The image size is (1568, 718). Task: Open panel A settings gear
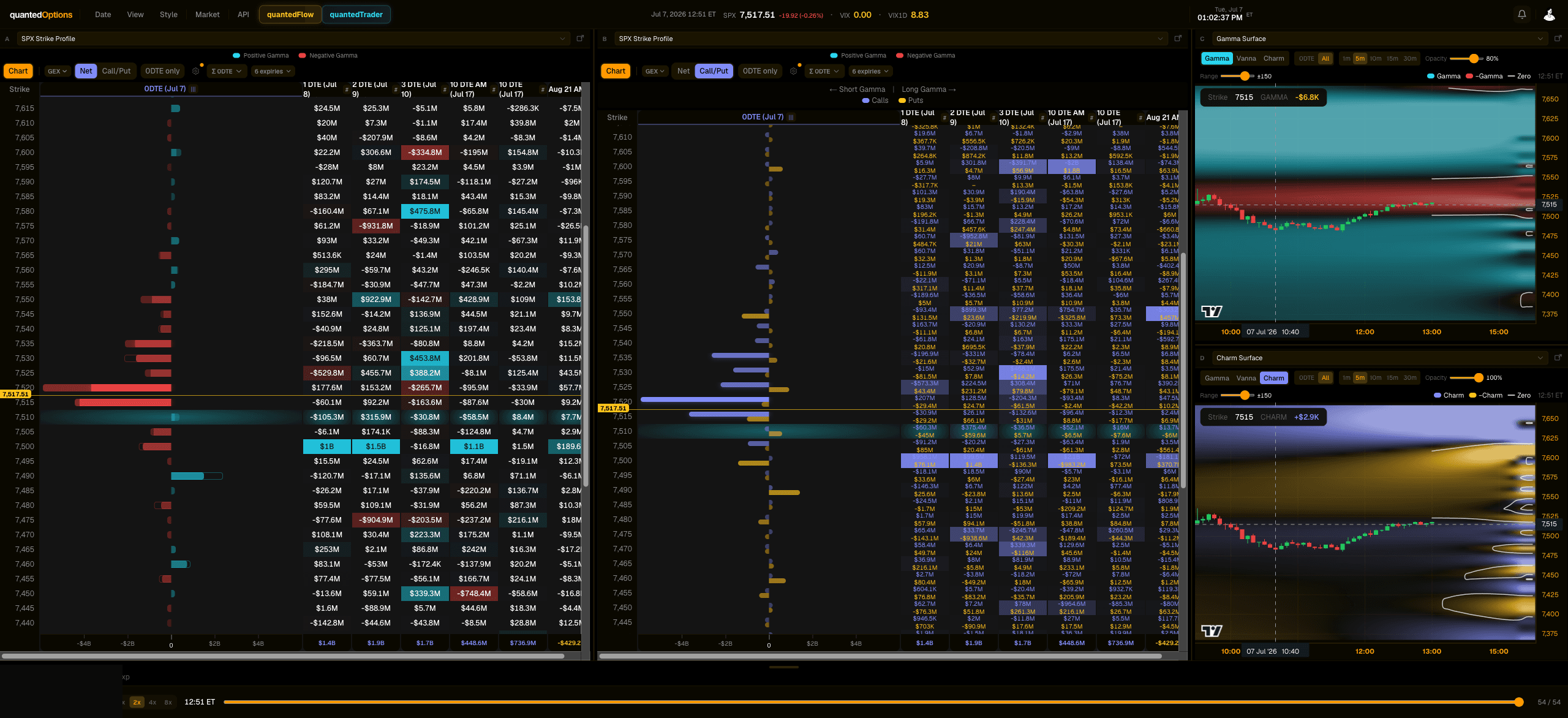click(x=196, y=71)
